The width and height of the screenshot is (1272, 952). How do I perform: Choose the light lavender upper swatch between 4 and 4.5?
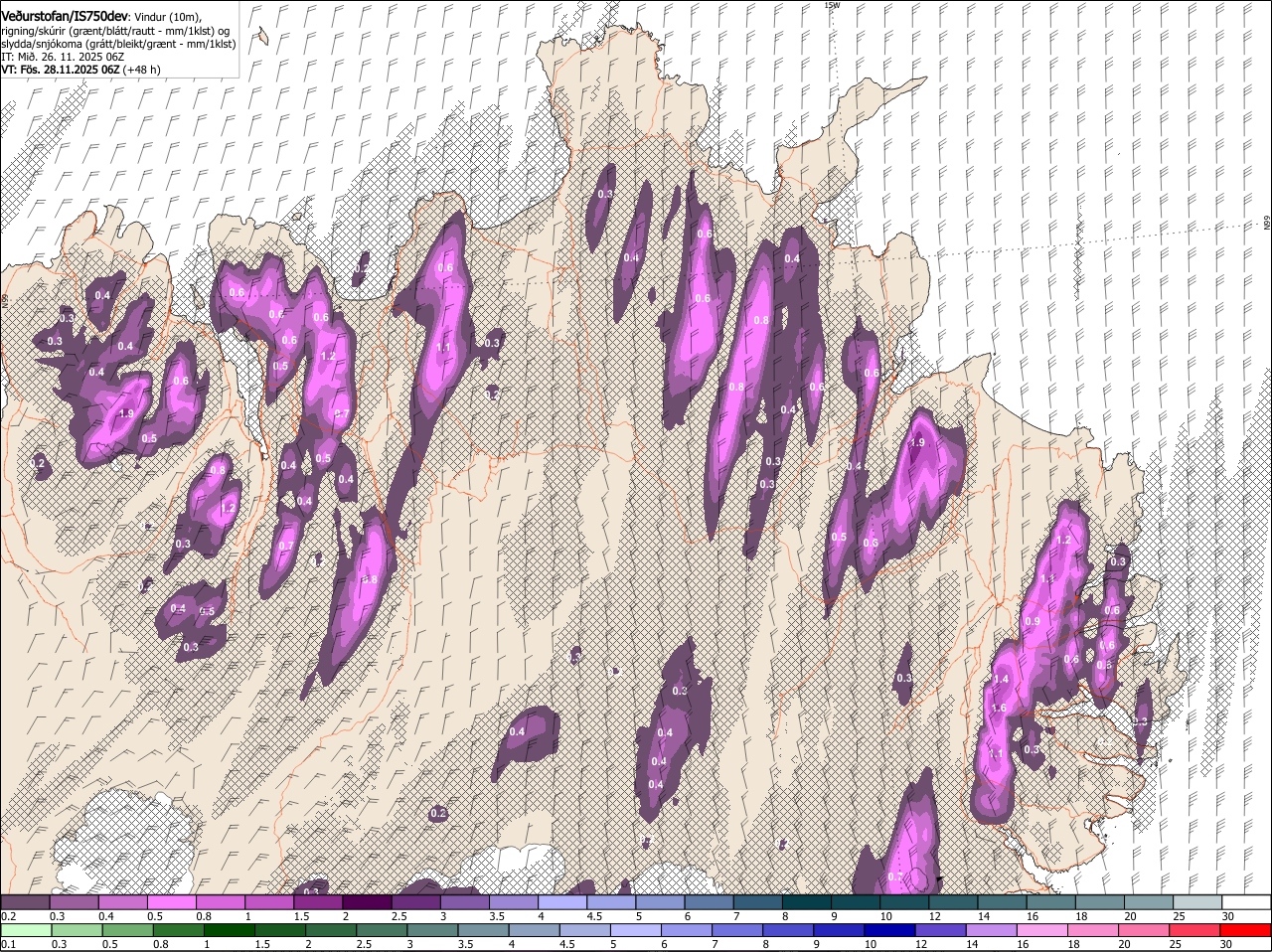coord(562,901)
